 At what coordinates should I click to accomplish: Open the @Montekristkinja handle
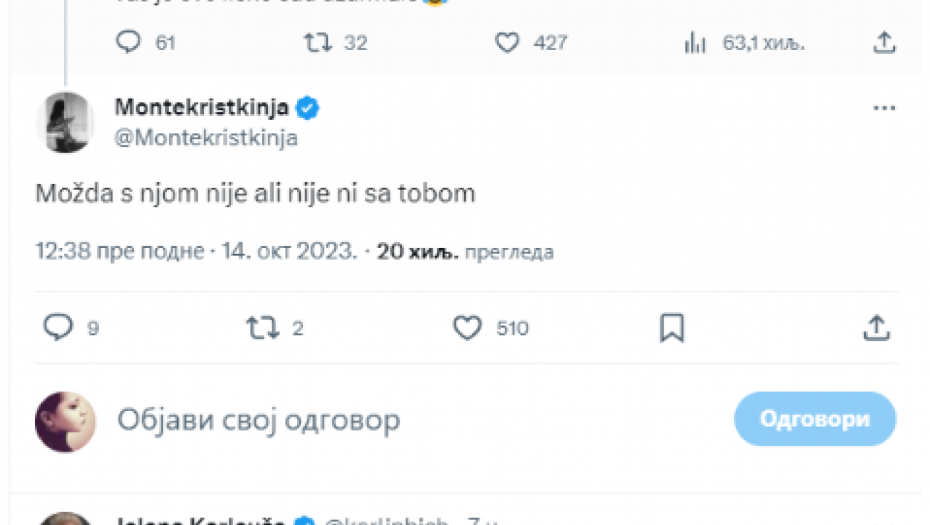pos(206,138)
